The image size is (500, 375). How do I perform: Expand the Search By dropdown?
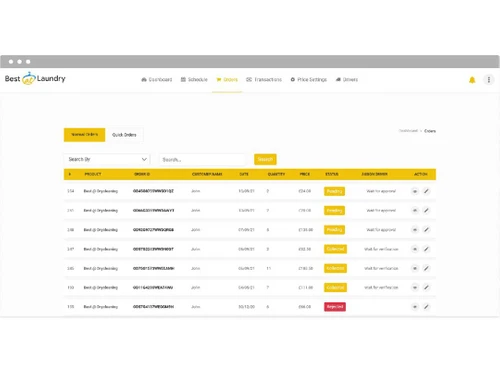click(x=107, y=159)
